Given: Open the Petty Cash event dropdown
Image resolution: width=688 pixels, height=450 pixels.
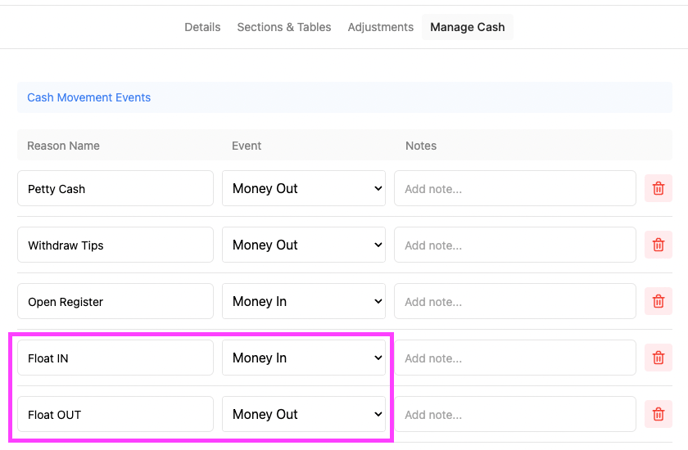Looking at the screenshot, I should (x=304, y=188).
